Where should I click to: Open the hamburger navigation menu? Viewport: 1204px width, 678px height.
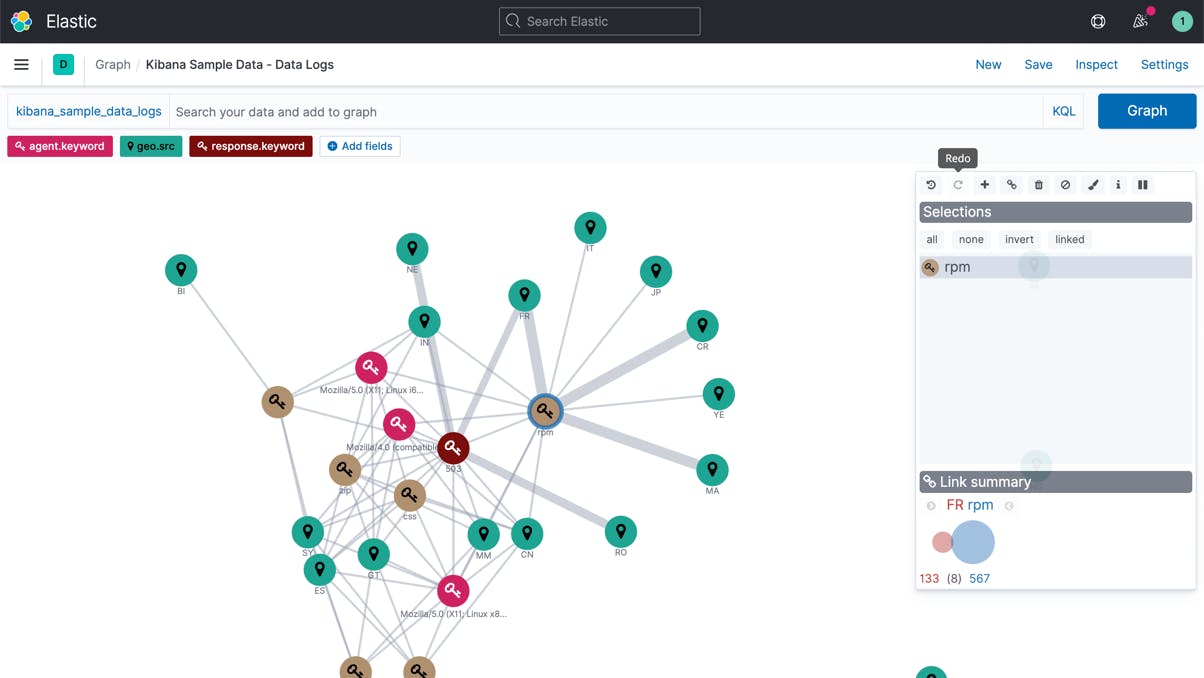coord(21,64)
